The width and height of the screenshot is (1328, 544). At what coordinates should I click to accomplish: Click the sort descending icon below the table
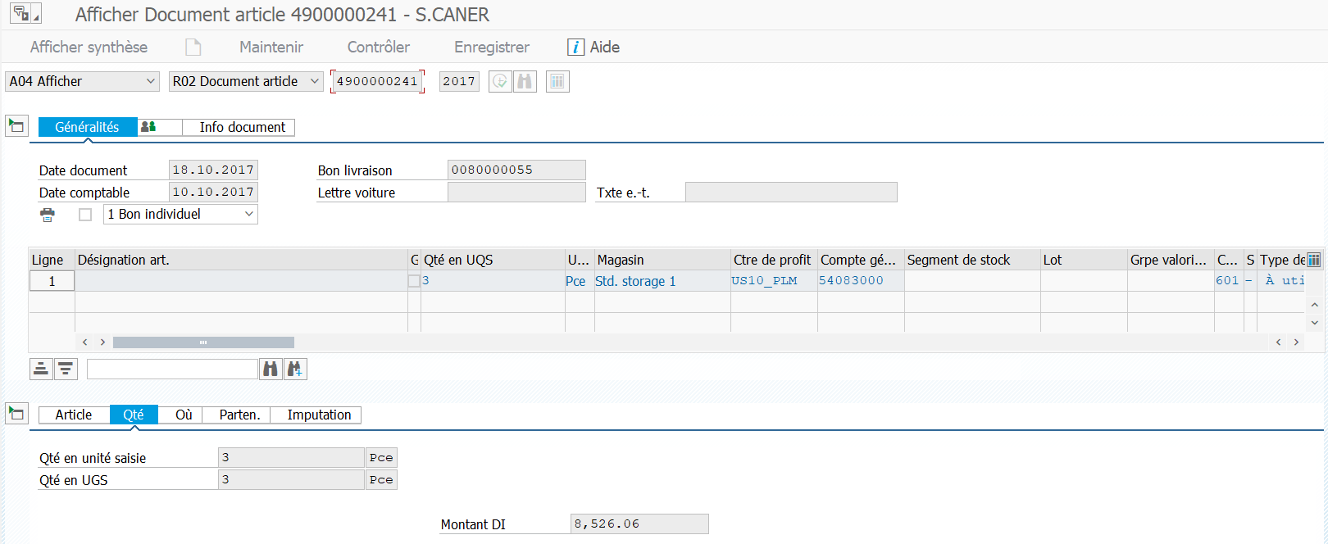point(65,369)
